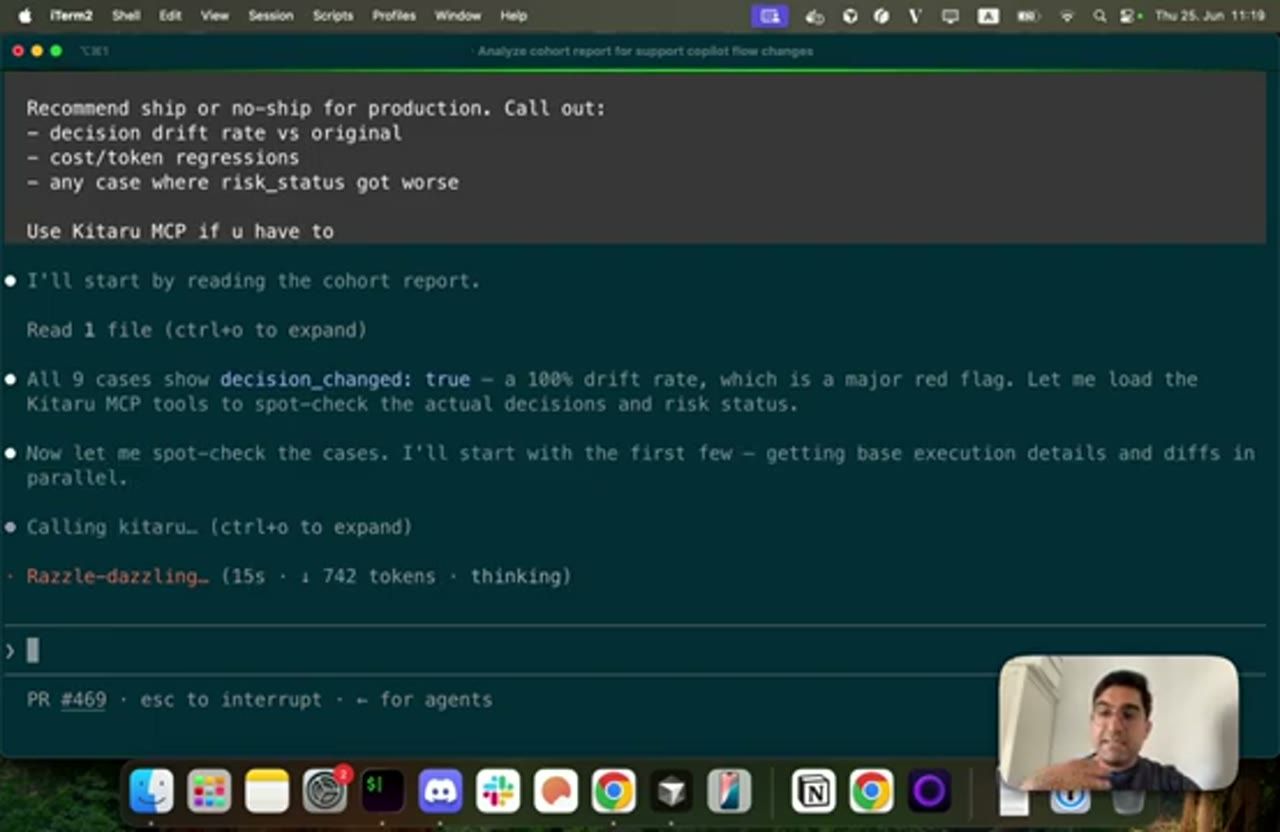Open the keyboard input source menu
Viewport: 1280px width, 832px height.
coord(988,16)
